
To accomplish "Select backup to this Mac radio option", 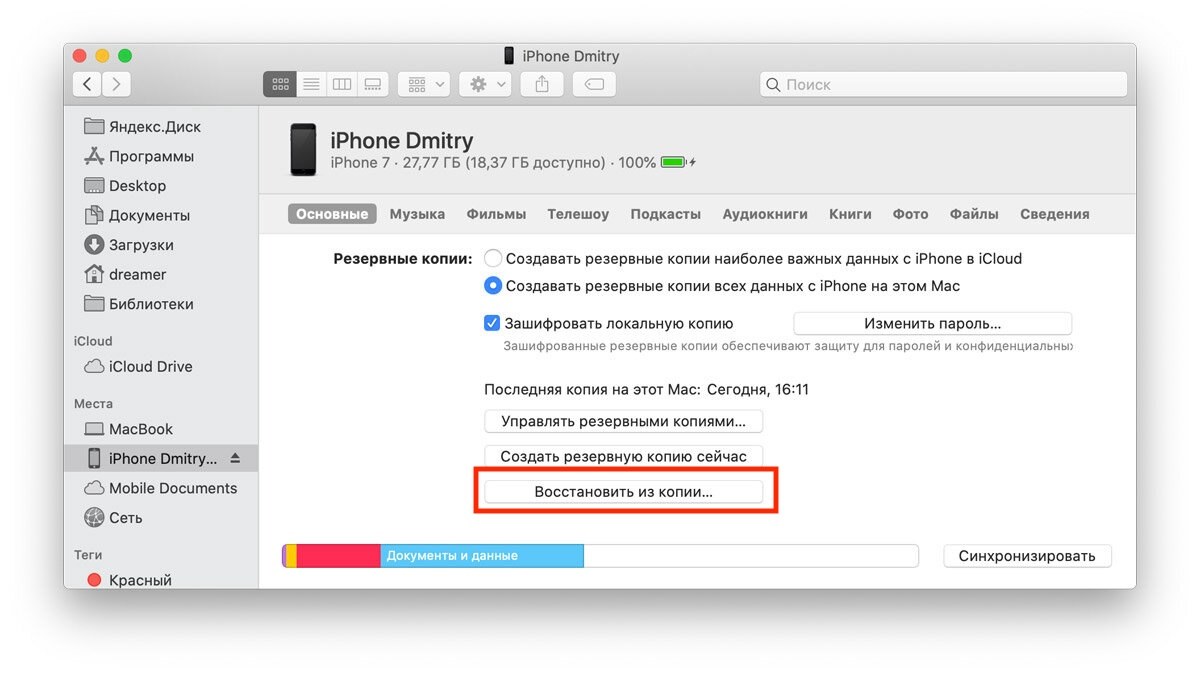I will [x=493, y=286].
